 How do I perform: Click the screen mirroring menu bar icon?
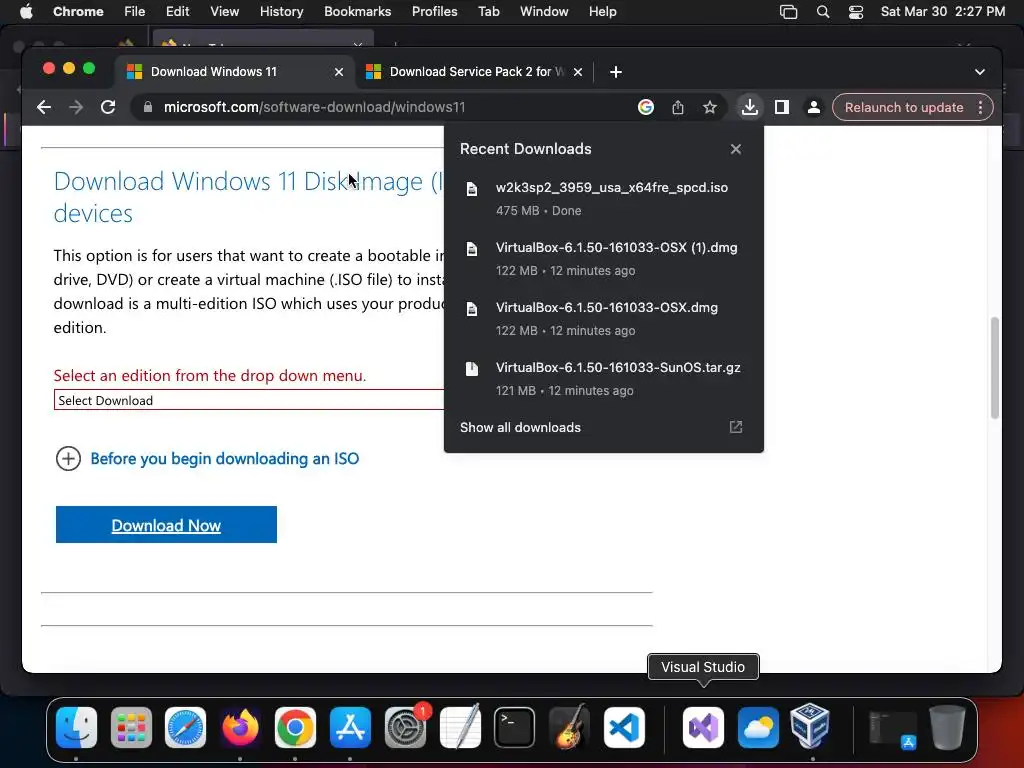pos(788,12)
